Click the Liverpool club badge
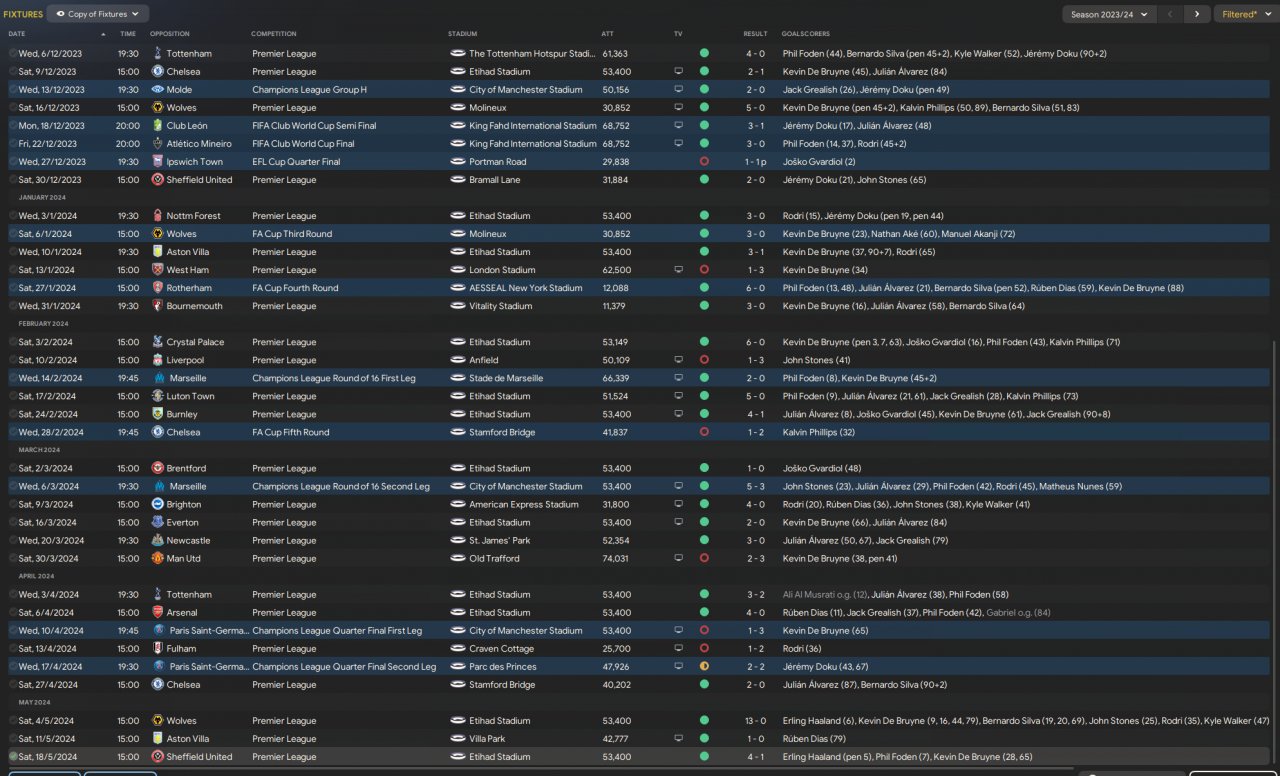This screenshot has width=1280, height=776. click(x=157, y=360)
